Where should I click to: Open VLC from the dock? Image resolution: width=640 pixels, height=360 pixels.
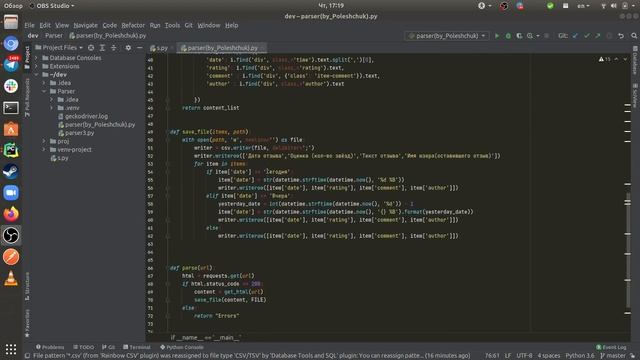pos(11,278)
